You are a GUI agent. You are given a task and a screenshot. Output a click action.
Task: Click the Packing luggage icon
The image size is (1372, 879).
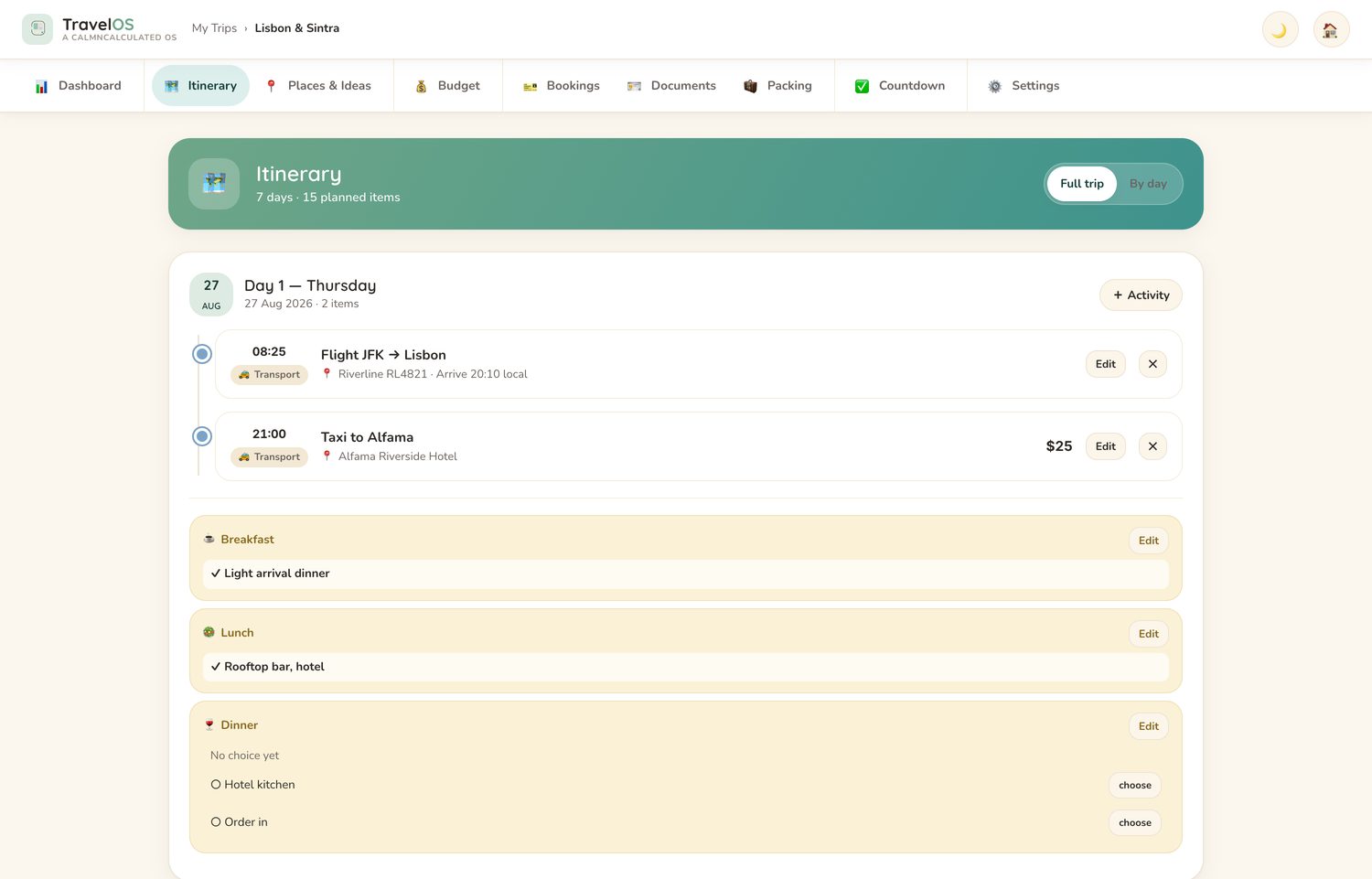point(750,86)
